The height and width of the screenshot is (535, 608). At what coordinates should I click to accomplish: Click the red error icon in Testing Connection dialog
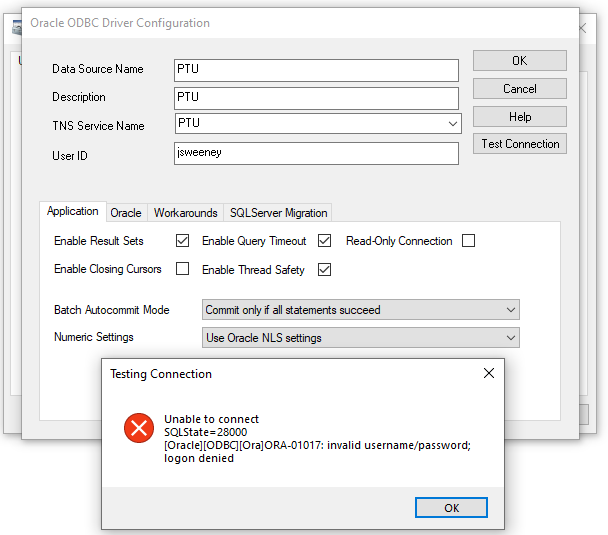pos(139,428)
